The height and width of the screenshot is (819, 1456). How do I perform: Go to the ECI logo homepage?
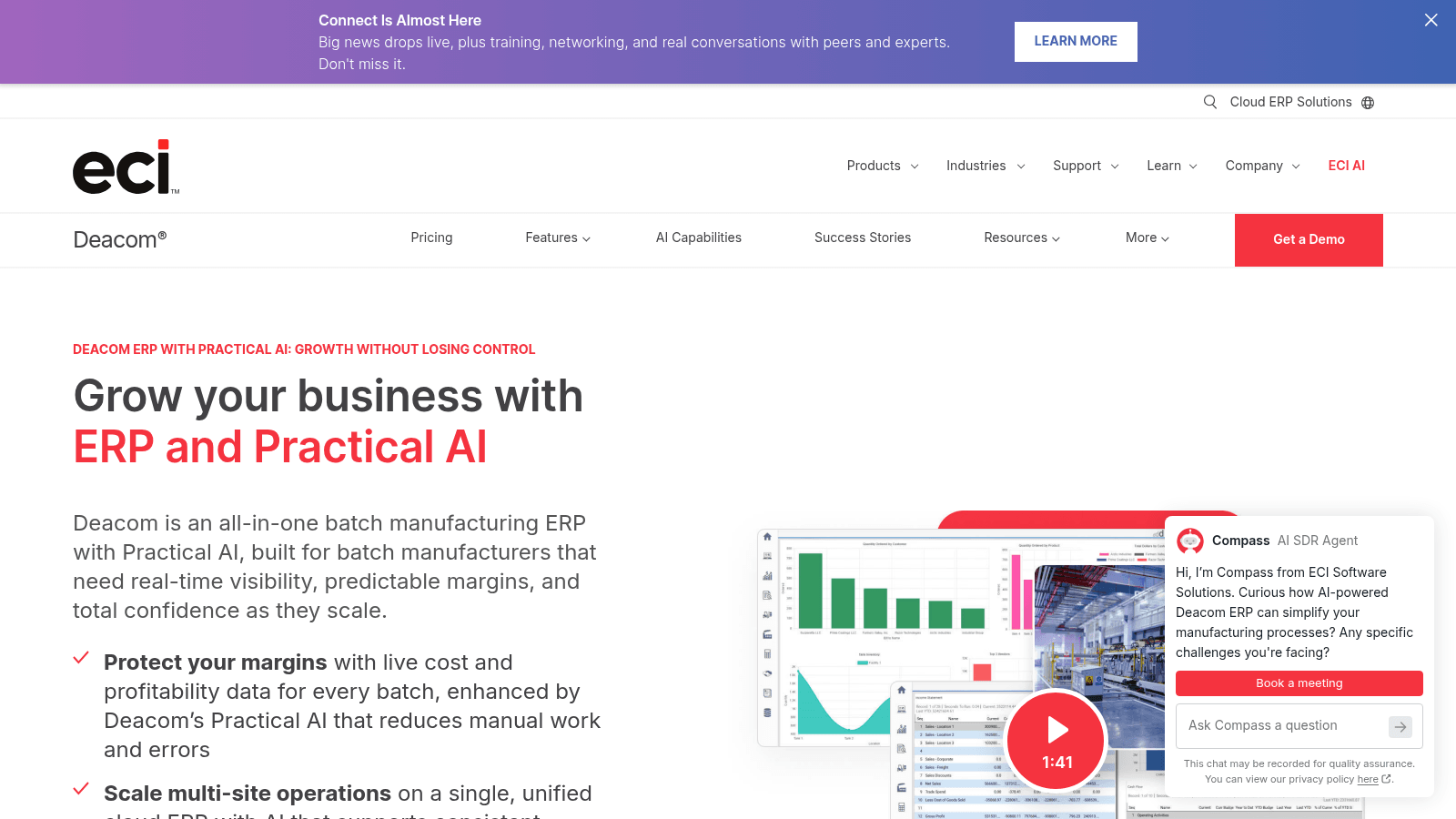point(126,167)
